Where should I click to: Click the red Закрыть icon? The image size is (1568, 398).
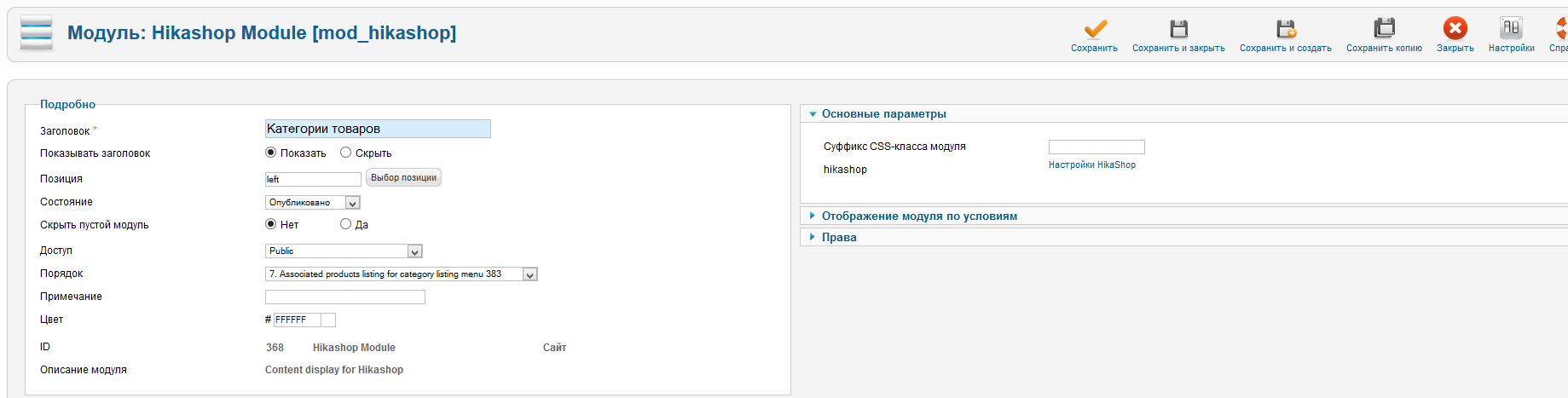tap(1455, 28)
